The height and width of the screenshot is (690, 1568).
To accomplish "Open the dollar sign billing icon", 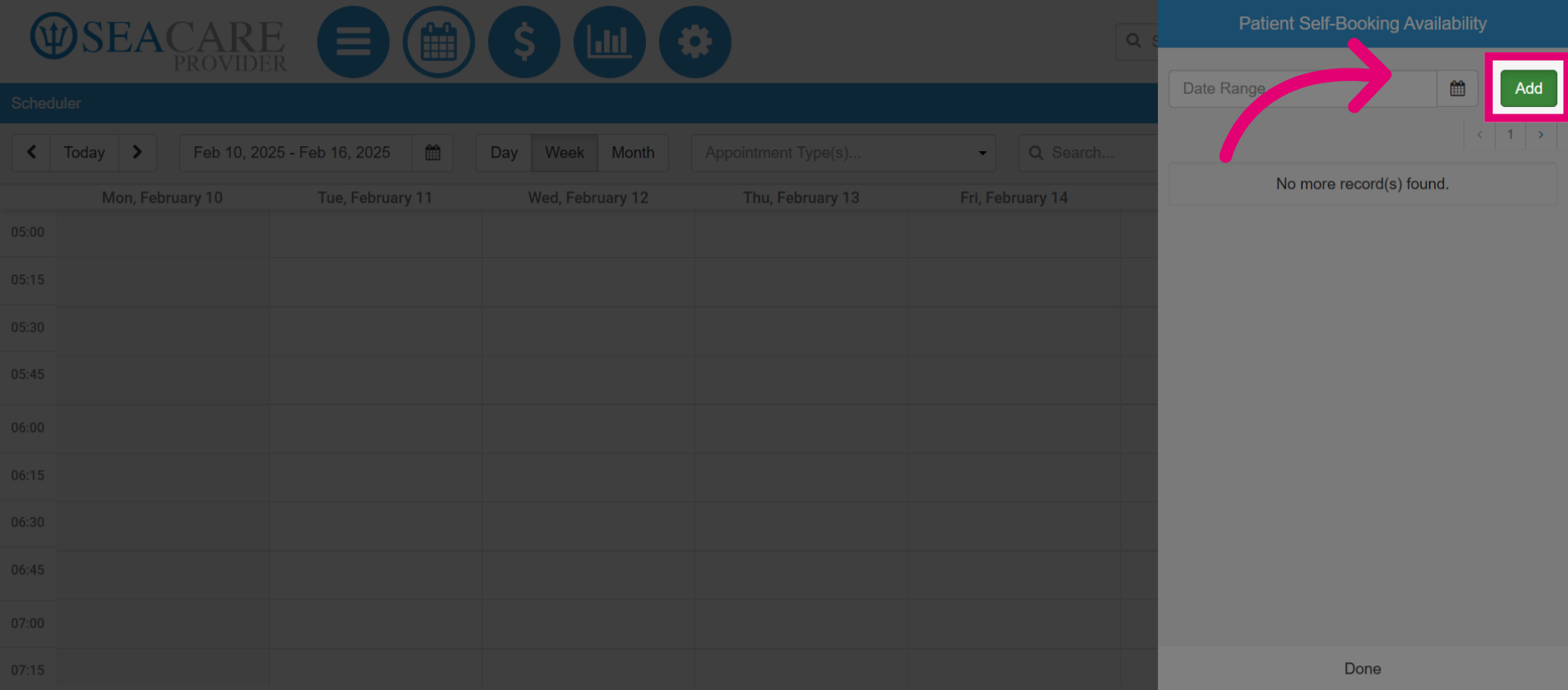I will [x=524, y=42].
